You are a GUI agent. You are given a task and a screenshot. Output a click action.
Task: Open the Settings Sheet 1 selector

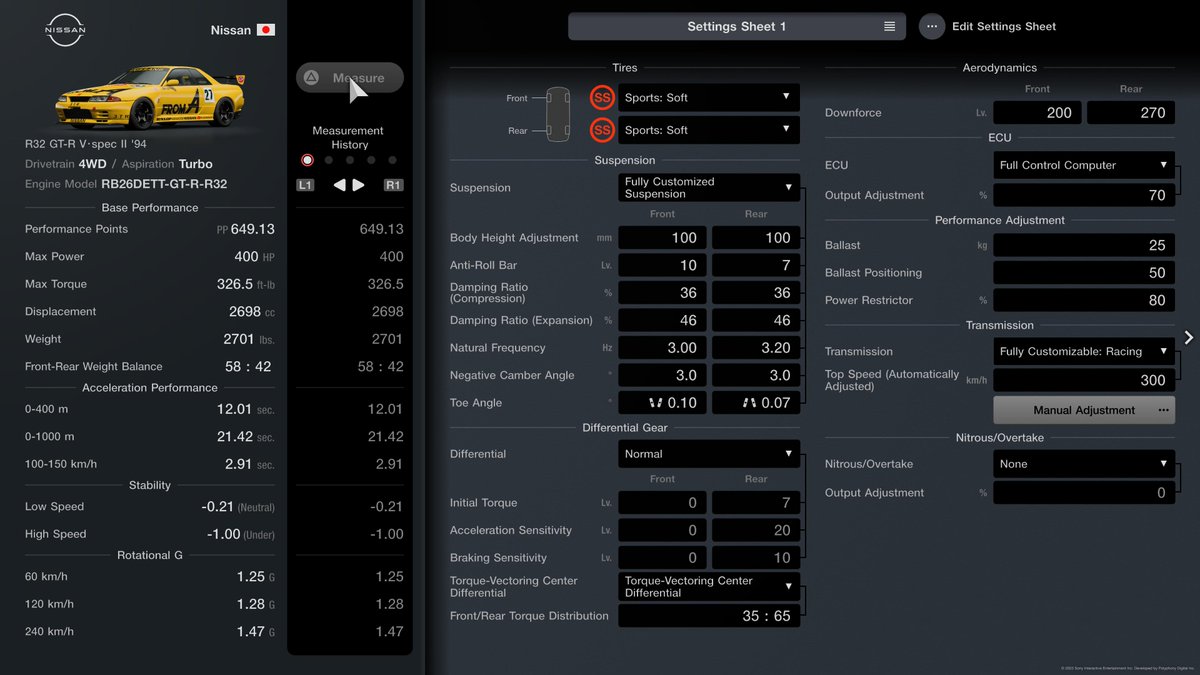click(737, 27)
